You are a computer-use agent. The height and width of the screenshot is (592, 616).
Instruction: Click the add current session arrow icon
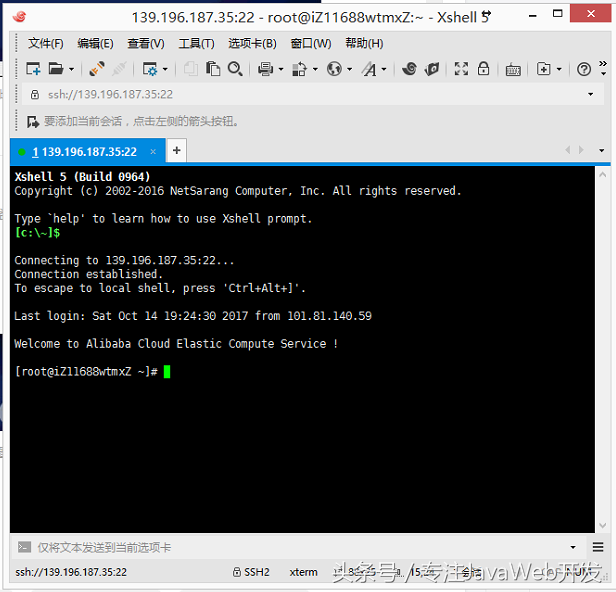click(33, 121)
